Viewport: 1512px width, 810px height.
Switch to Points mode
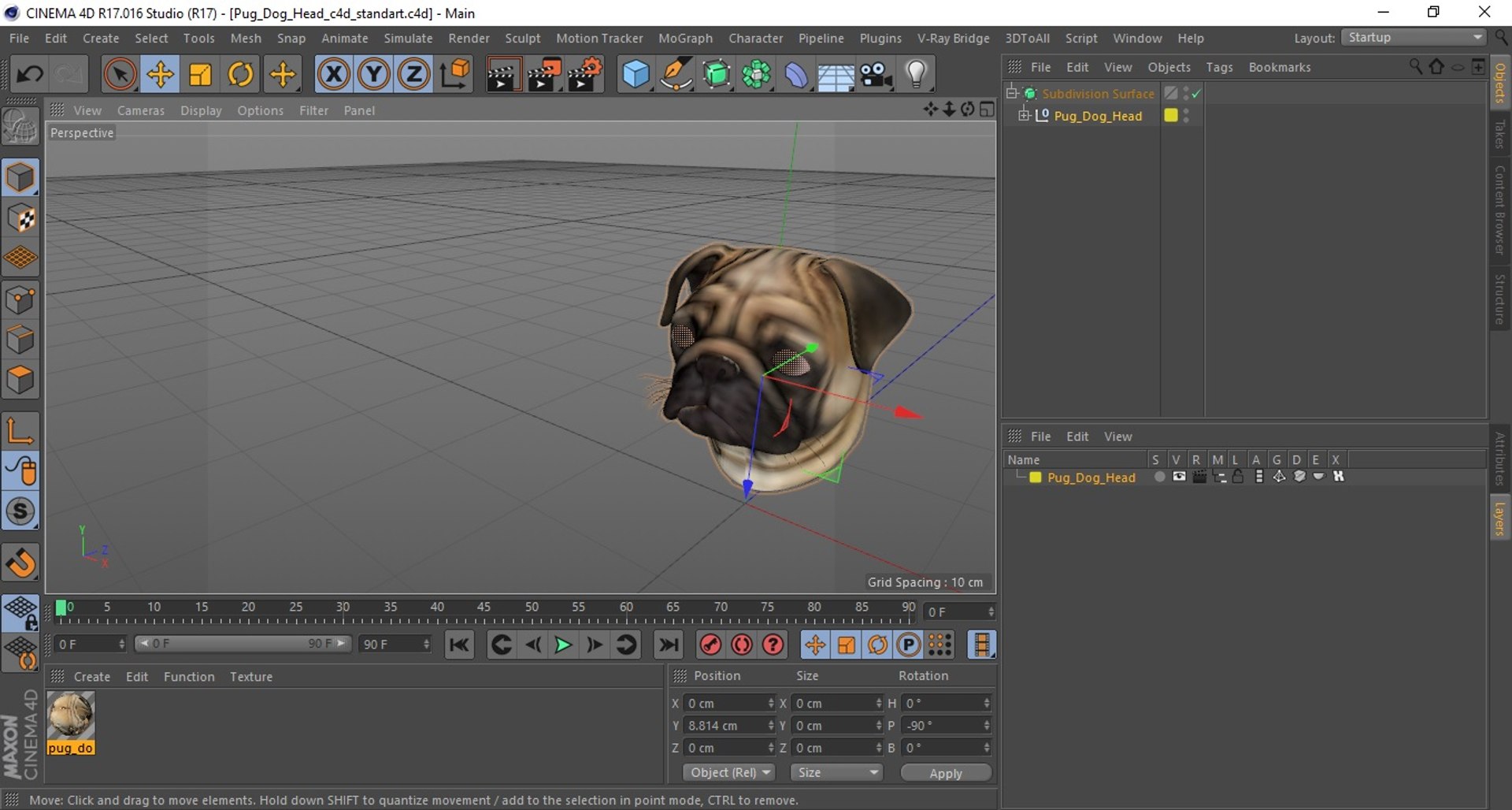tap(20, 300)
